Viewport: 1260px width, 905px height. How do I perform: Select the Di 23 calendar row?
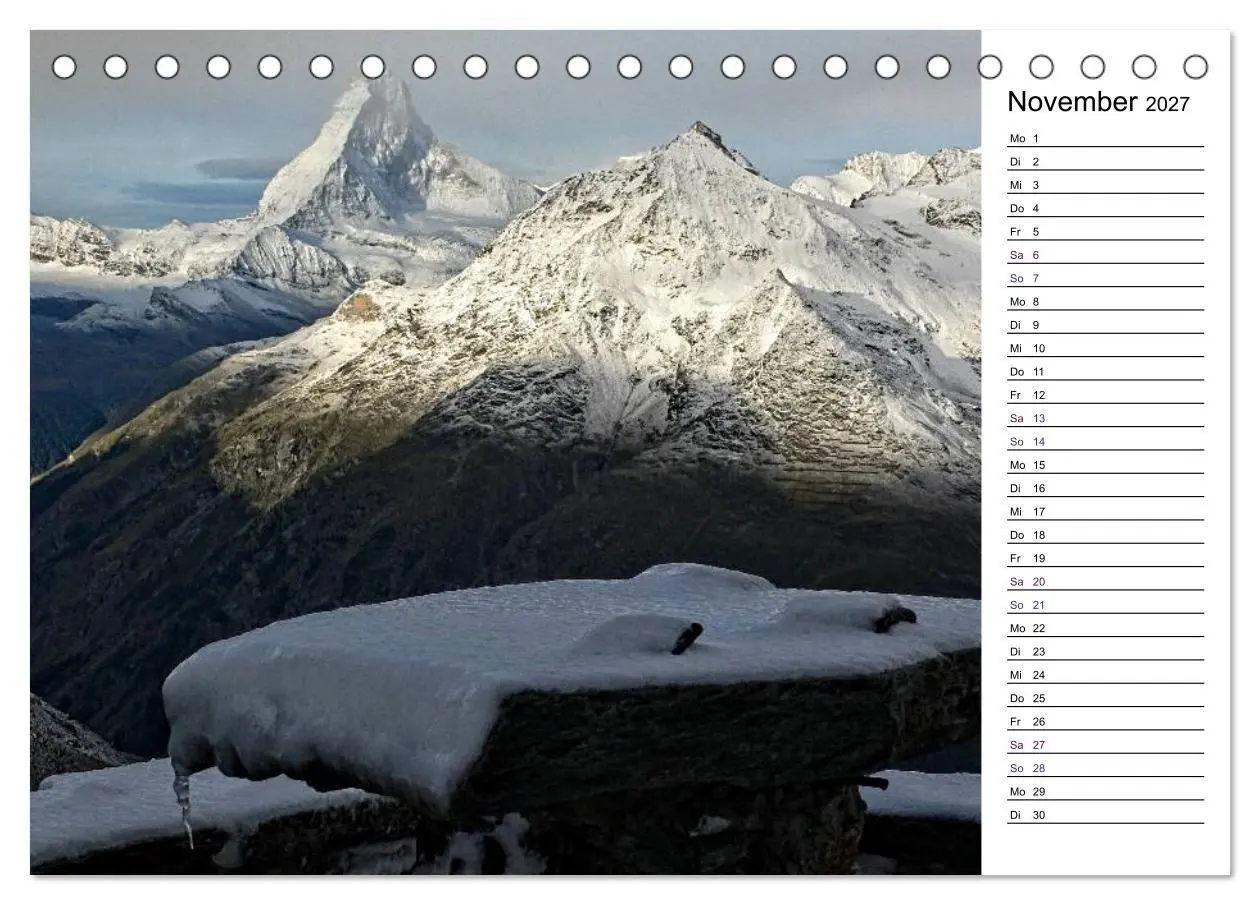tap(1105, 651)
